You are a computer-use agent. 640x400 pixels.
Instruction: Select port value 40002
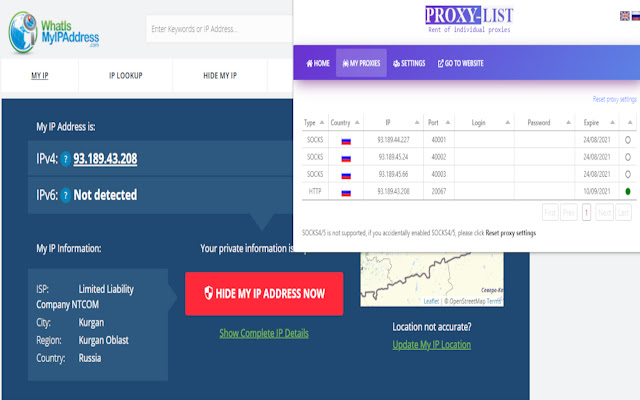(439, 157)
